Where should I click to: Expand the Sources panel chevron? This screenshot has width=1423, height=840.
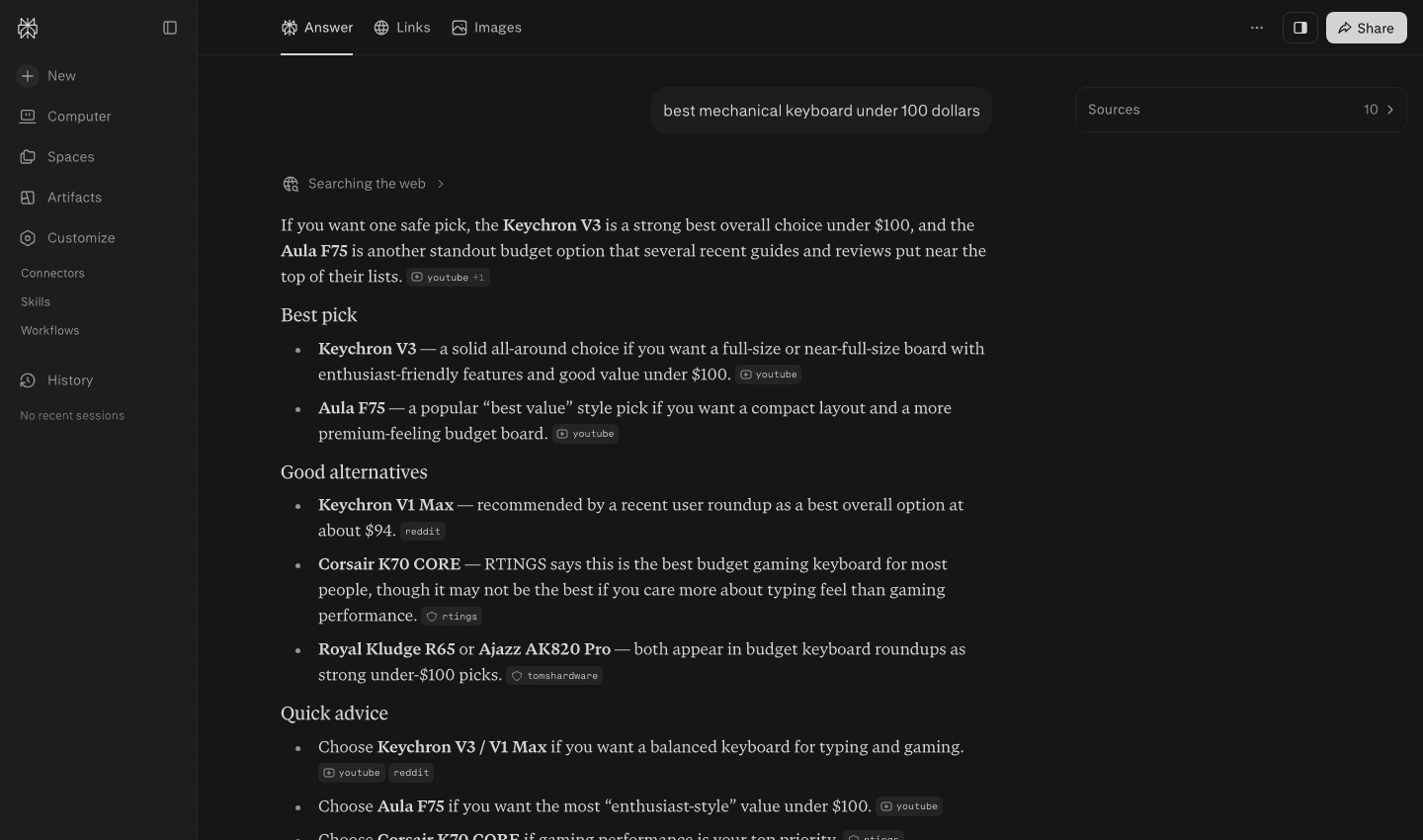[x=1390, y=110]
